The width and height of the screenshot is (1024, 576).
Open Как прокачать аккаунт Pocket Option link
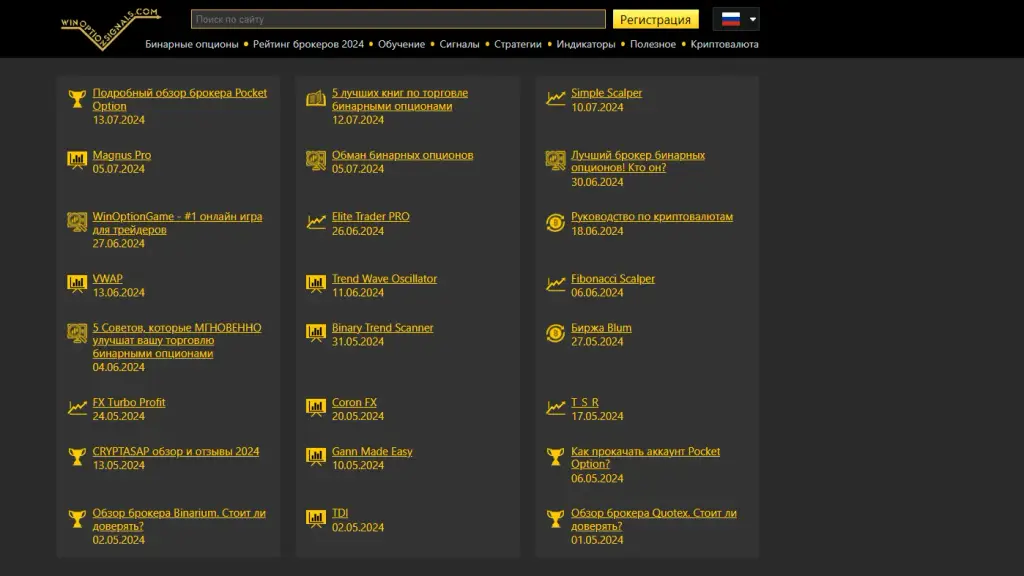point(645,458)
